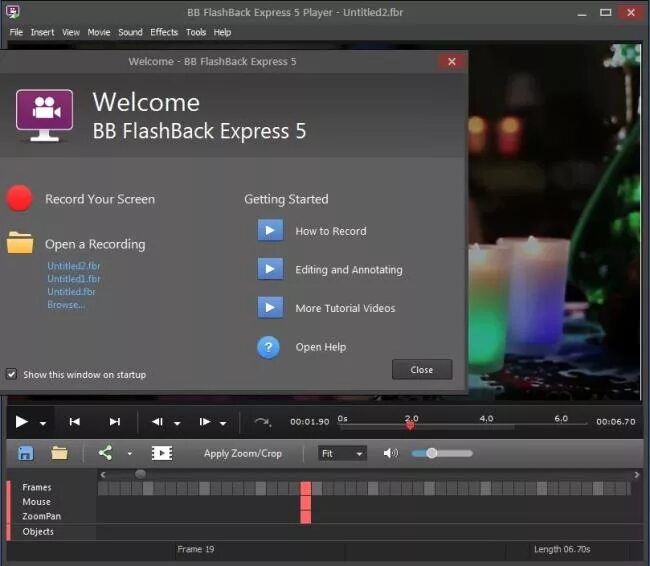The image size is (650, 566).
Task: Open the Movie menu
Action: [99, 32]
